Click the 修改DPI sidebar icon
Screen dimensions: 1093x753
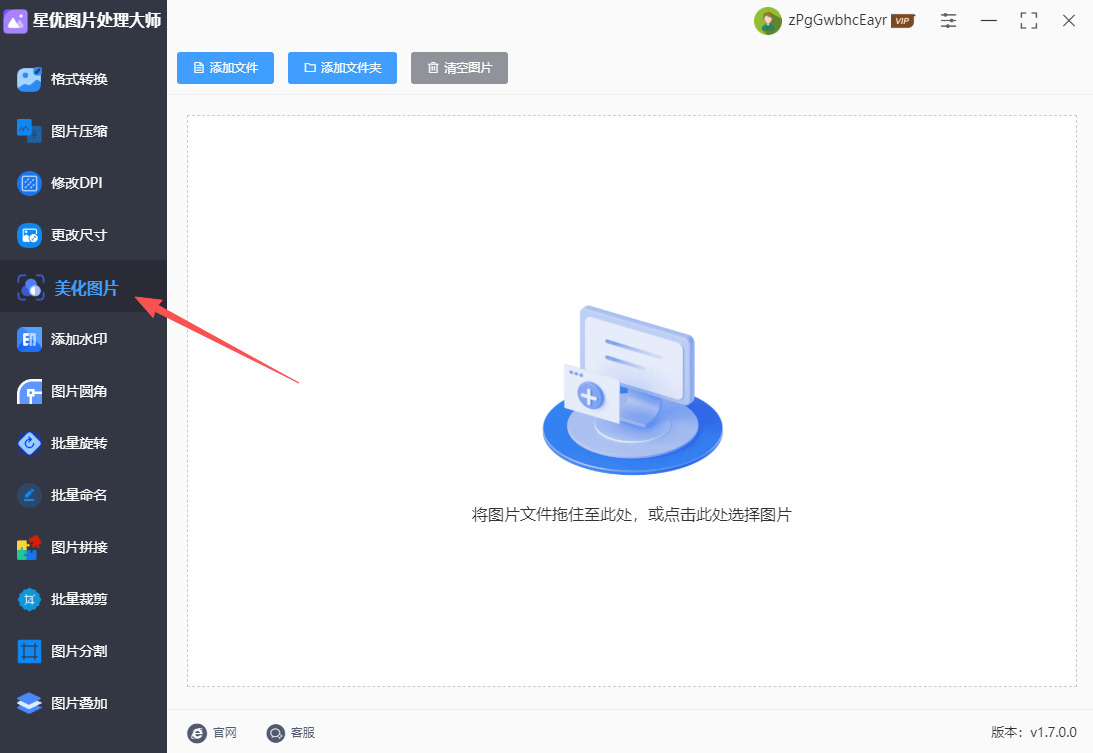pyautogui.click(x=29, y=183)
